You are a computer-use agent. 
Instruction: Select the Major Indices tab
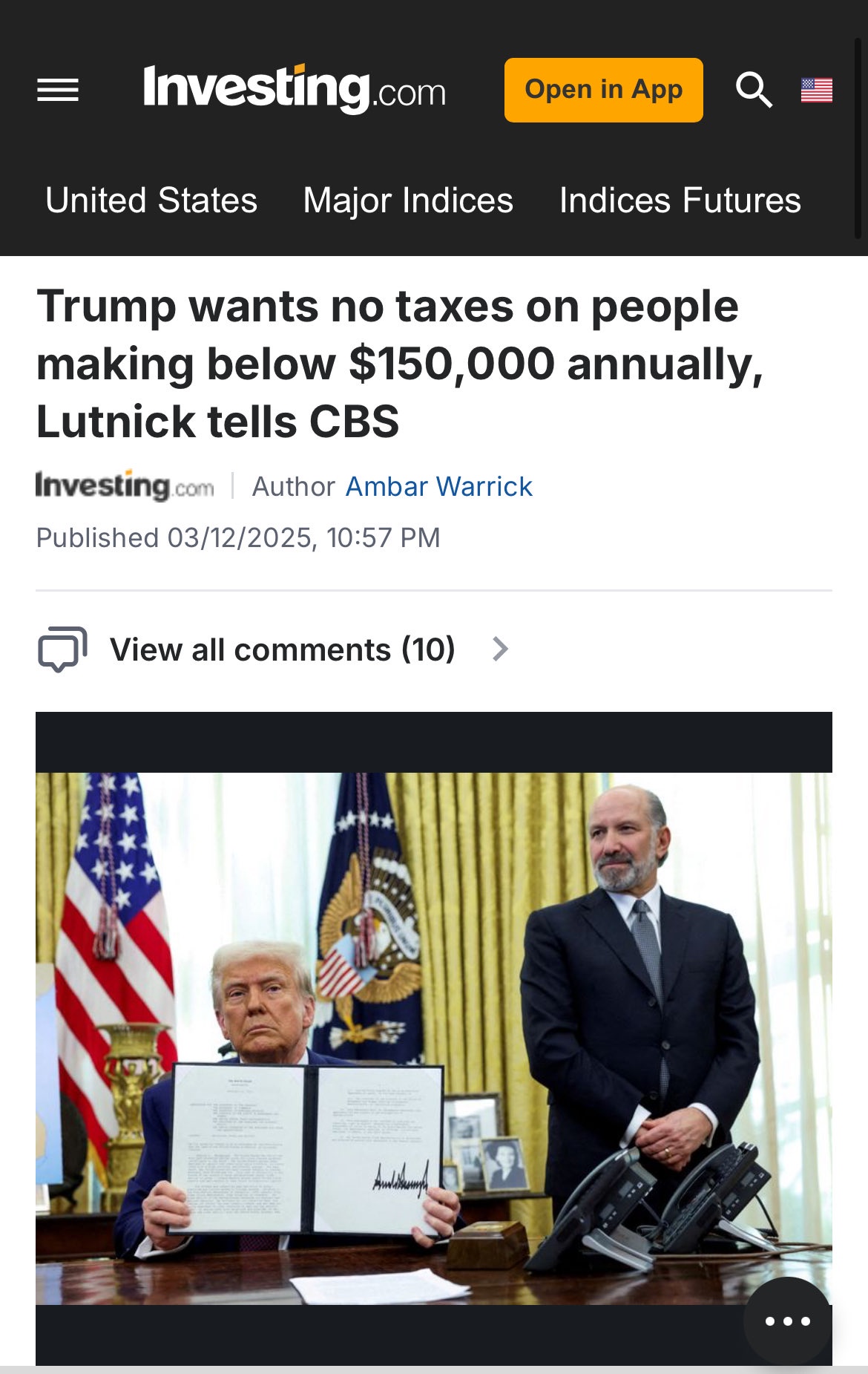[408, 200]
